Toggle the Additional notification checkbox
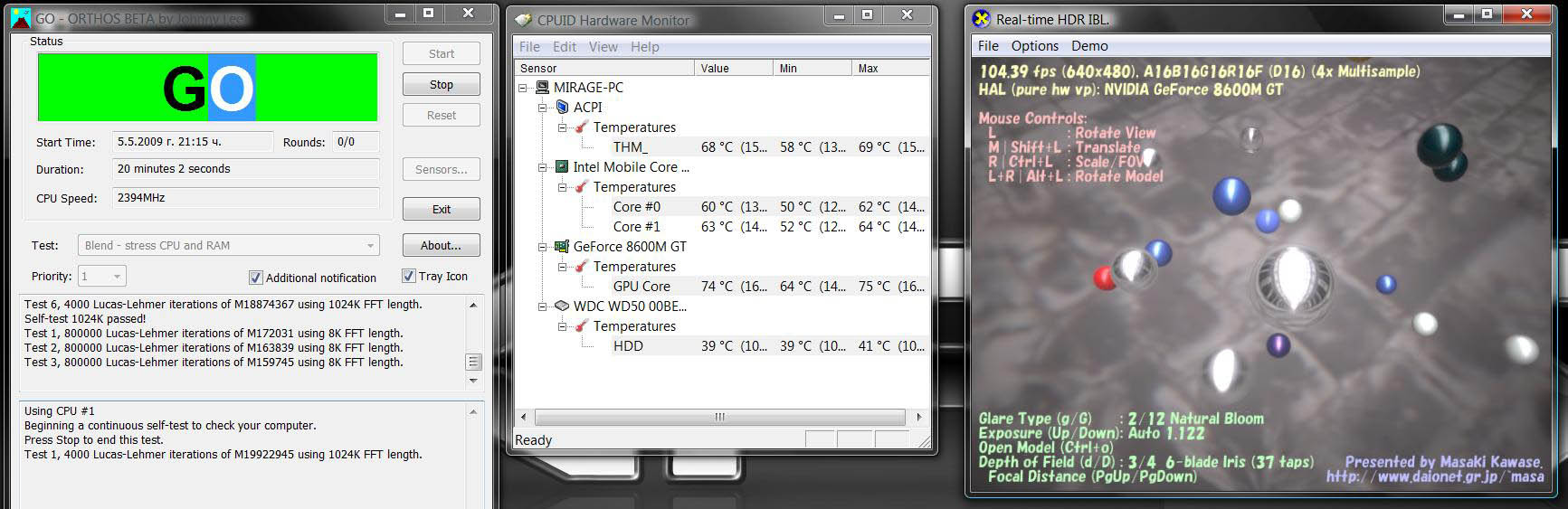Viewport: 1568px width, 509px height. [x=255, y=278]
